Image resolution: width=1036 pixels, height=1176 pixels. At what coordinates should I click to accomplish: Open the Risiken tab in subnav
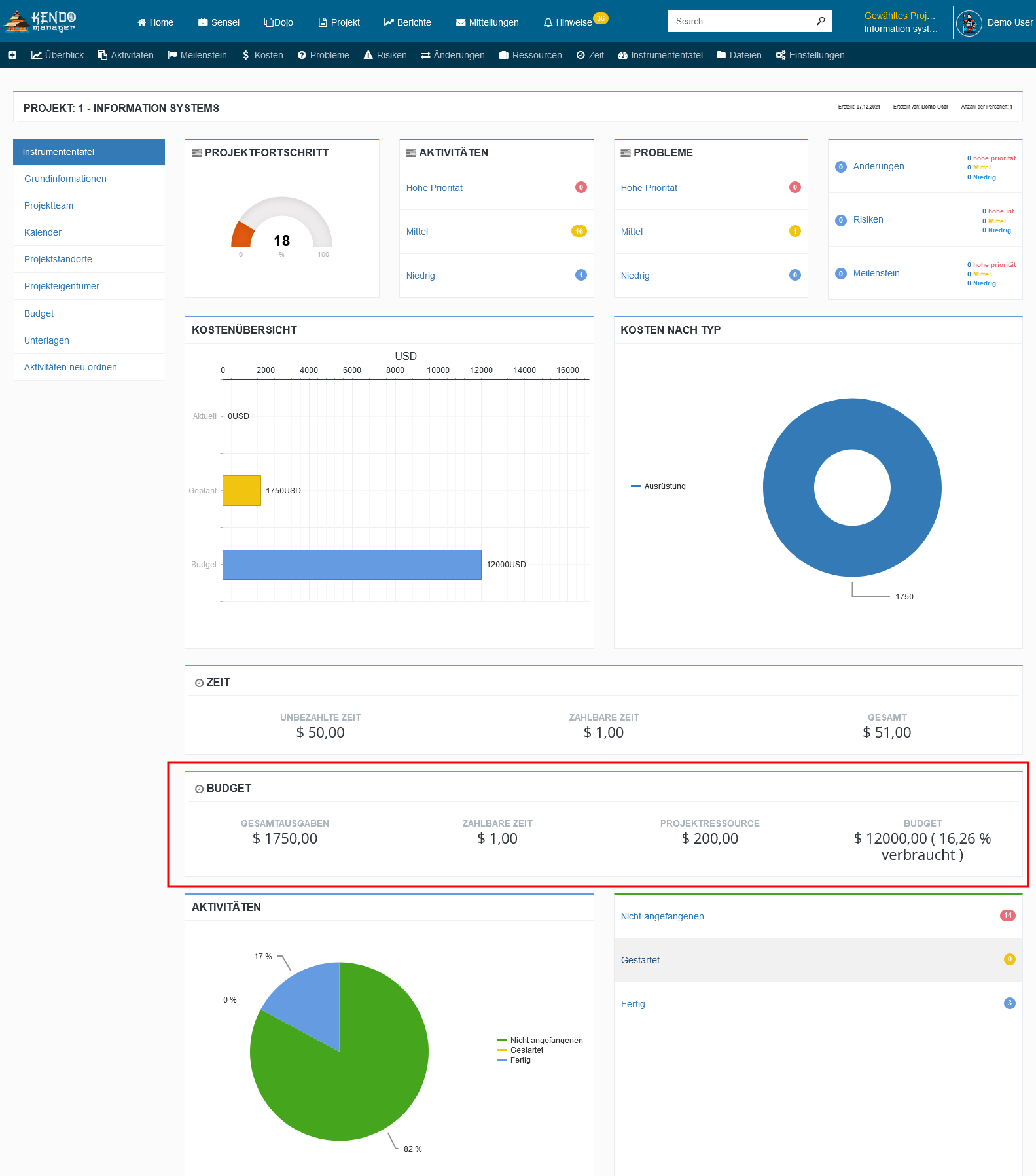[385, 55]
